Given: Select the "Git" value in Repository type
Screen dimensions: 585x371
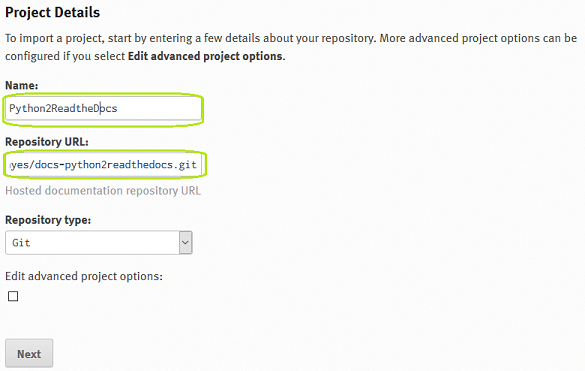Looking at the screenshot, I should pyautogui.click(x=21, y=243).
